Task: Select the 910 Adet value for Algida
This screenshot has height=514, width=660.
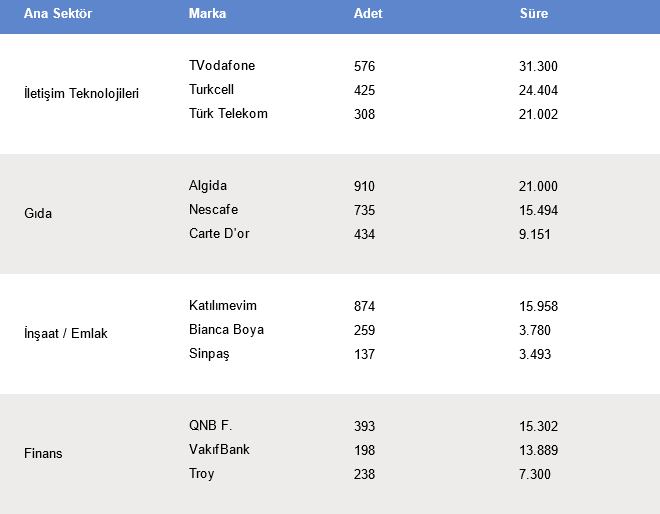Action: pyautogui.click(x=365, y=187)
